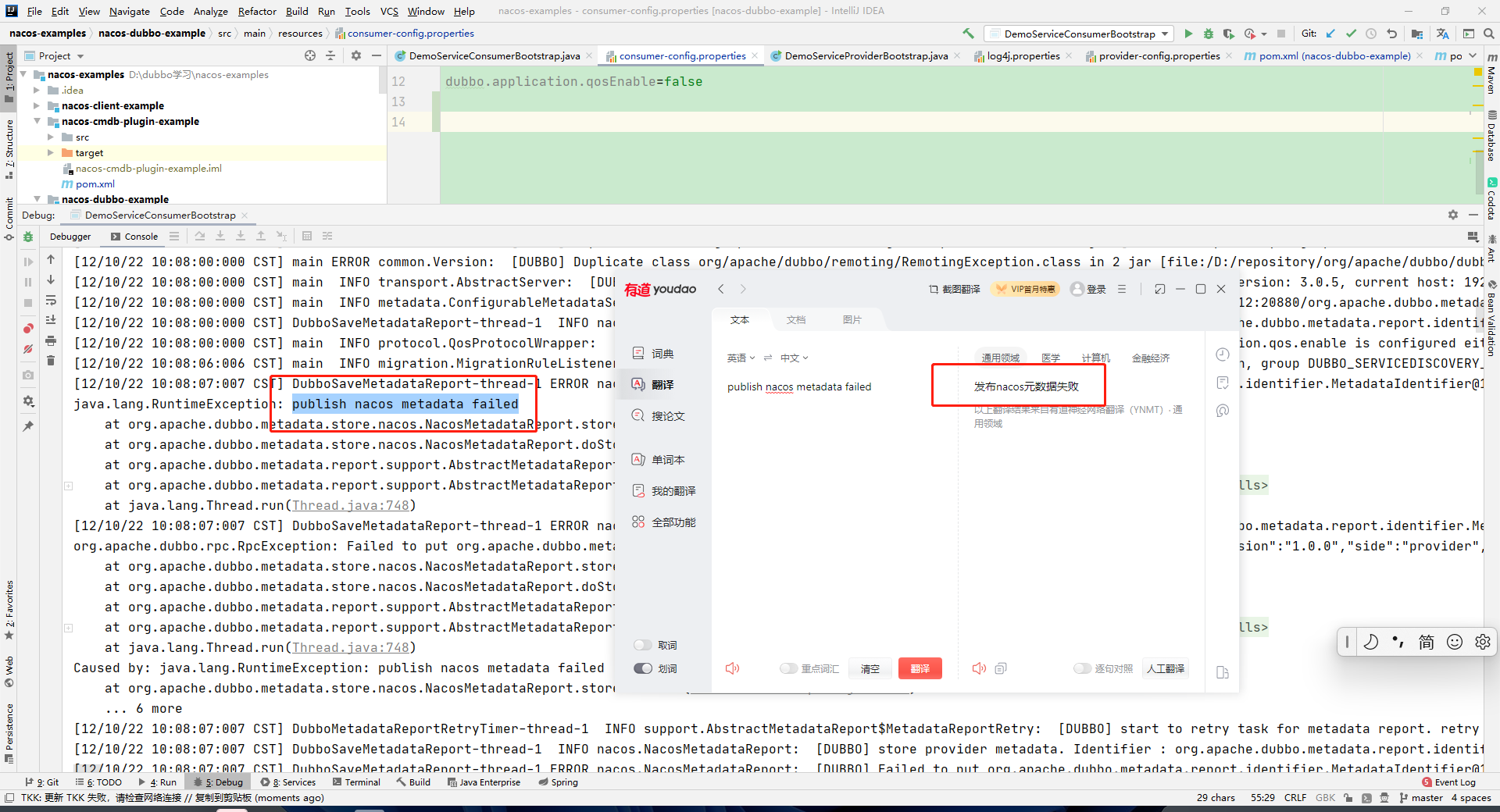Click 清空 clear button in Youdao

(870, 668)
